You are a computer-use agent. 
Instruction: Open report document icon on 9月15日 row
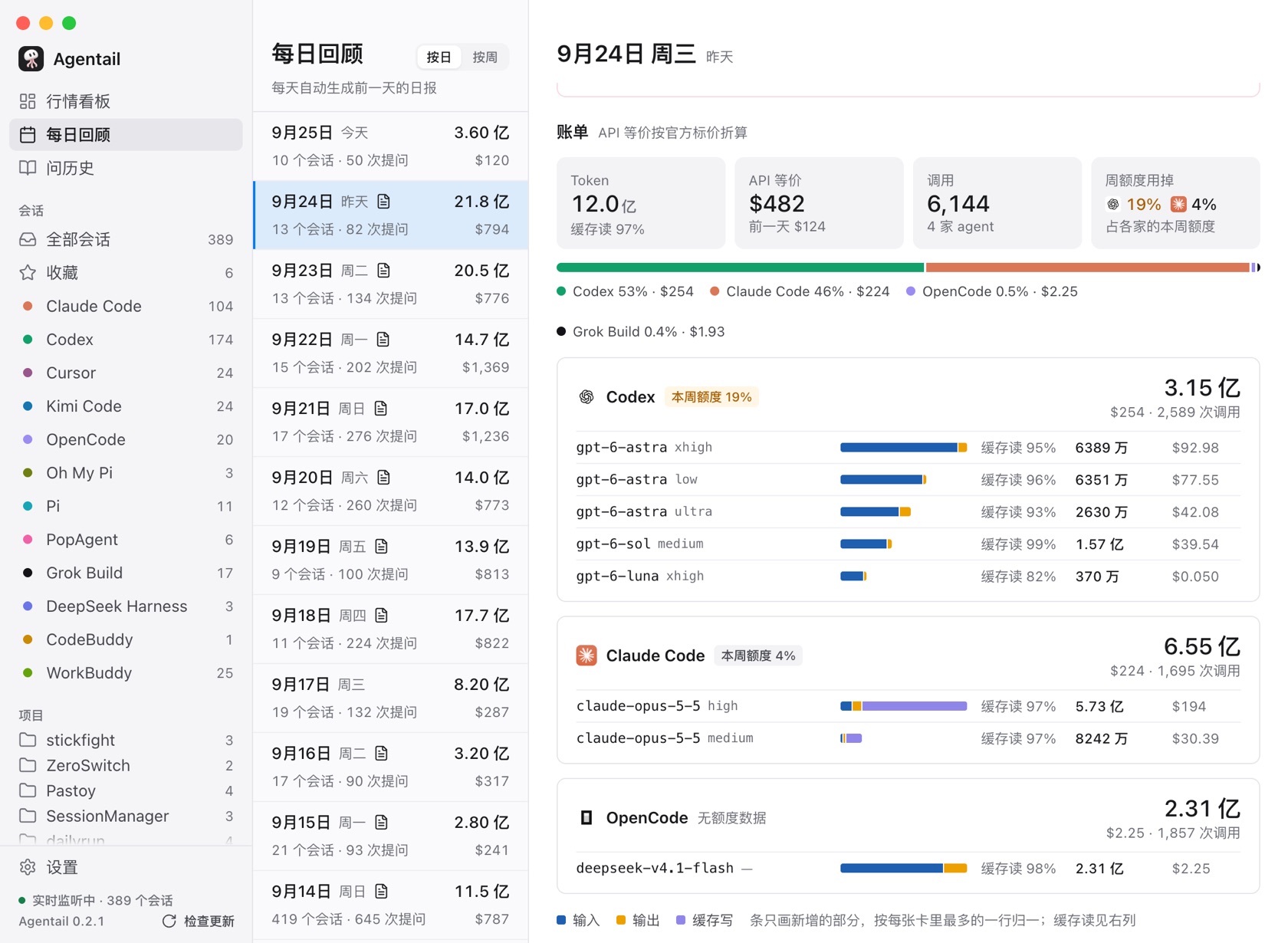point(382,823)
